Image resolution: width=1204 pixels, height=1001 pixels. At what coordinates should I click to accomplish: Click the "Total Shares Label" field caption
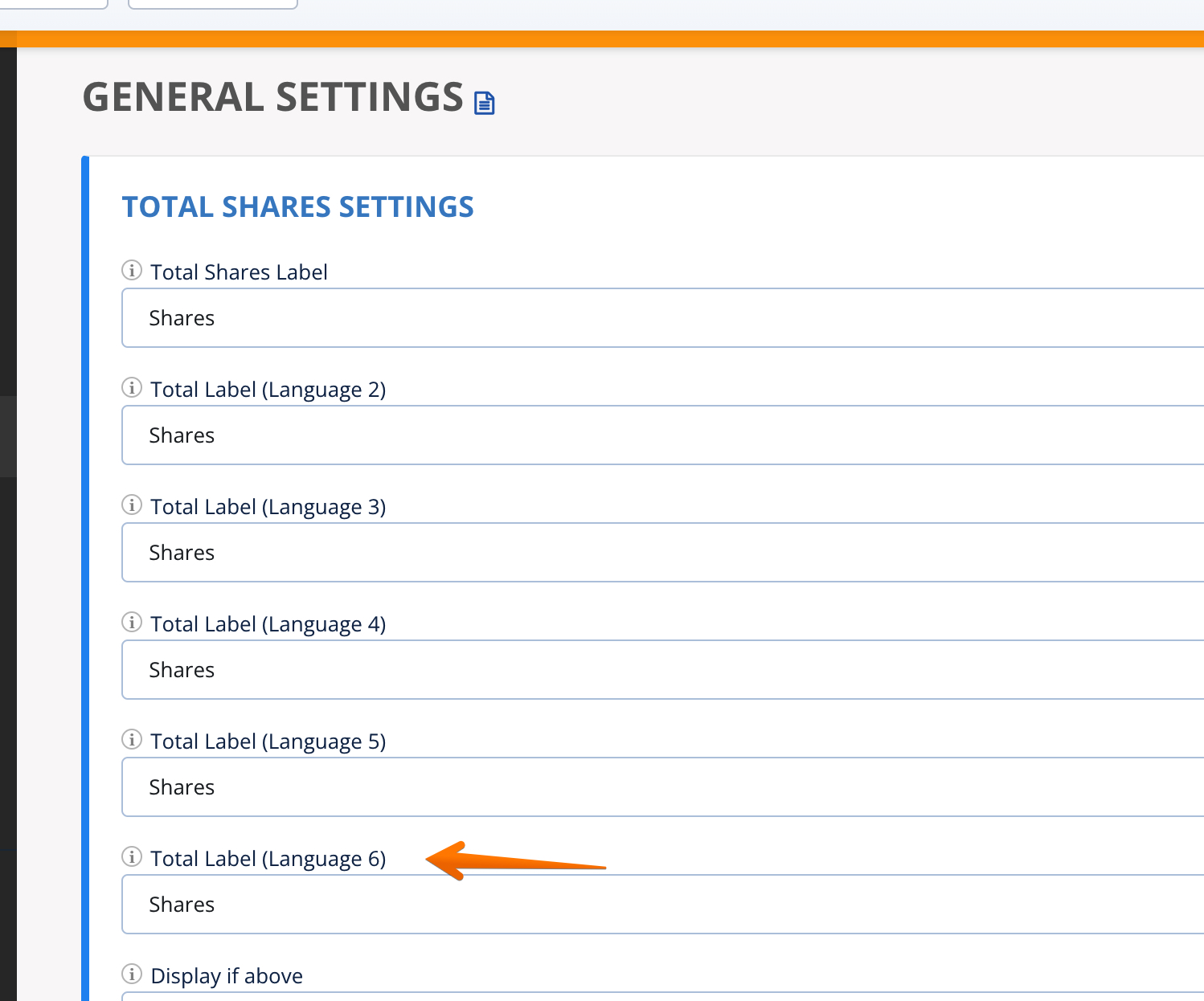239,272
